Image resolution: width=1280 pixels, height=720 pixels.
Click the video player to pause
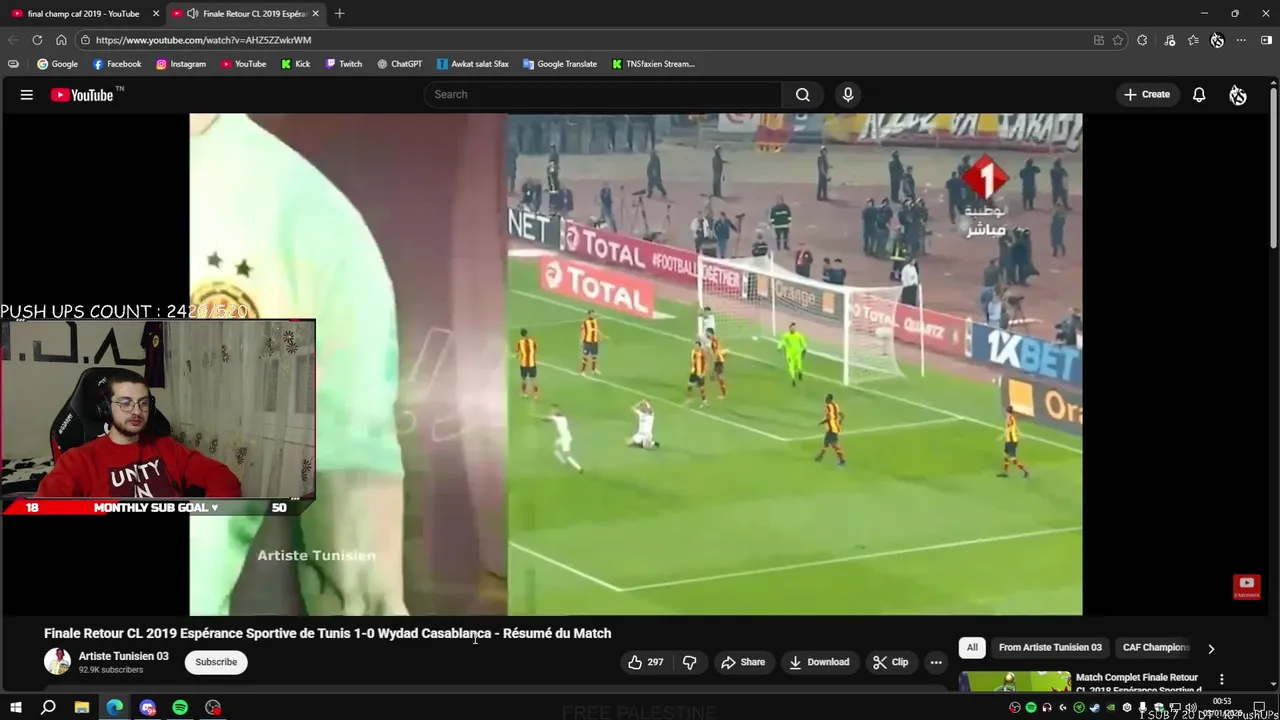636,364
